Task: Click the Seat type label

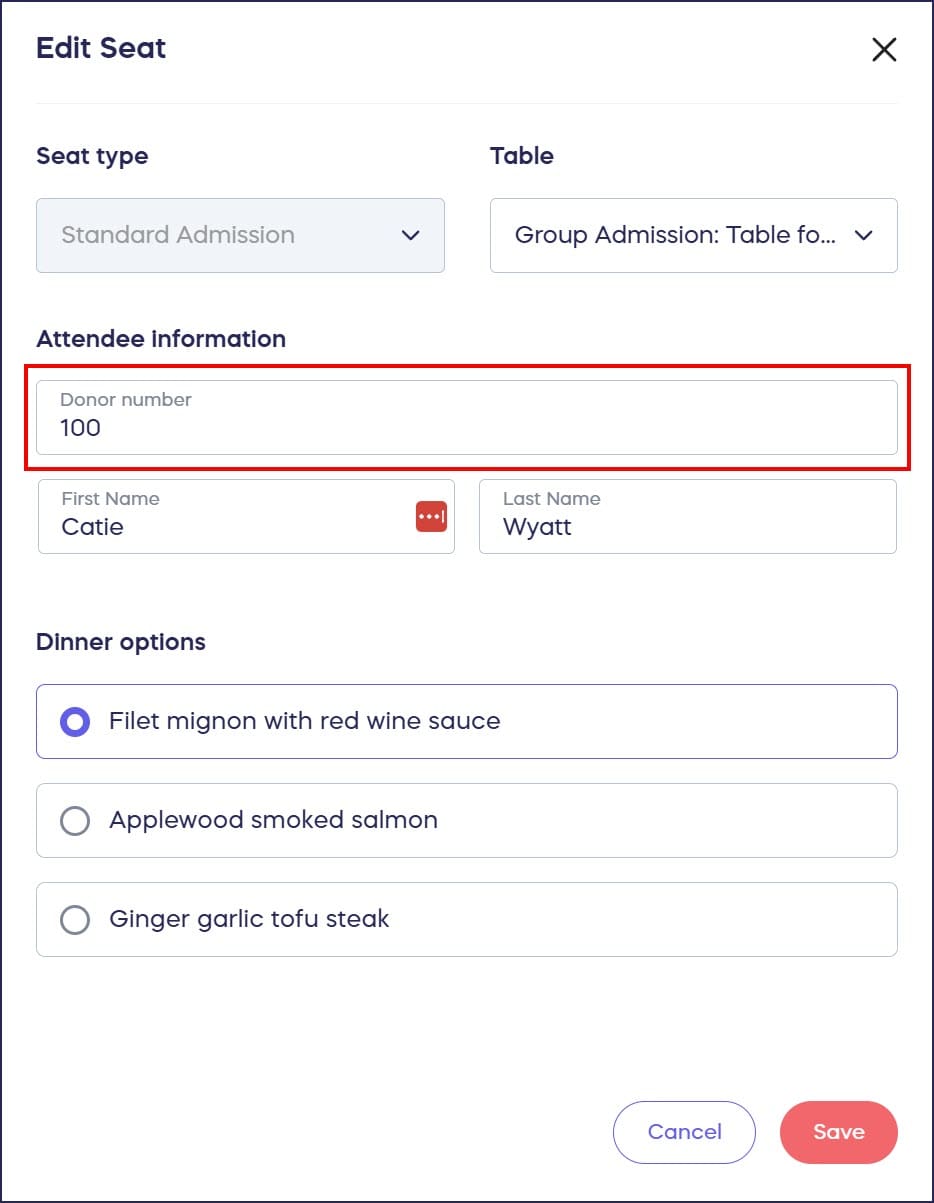Action: point(92,156)
